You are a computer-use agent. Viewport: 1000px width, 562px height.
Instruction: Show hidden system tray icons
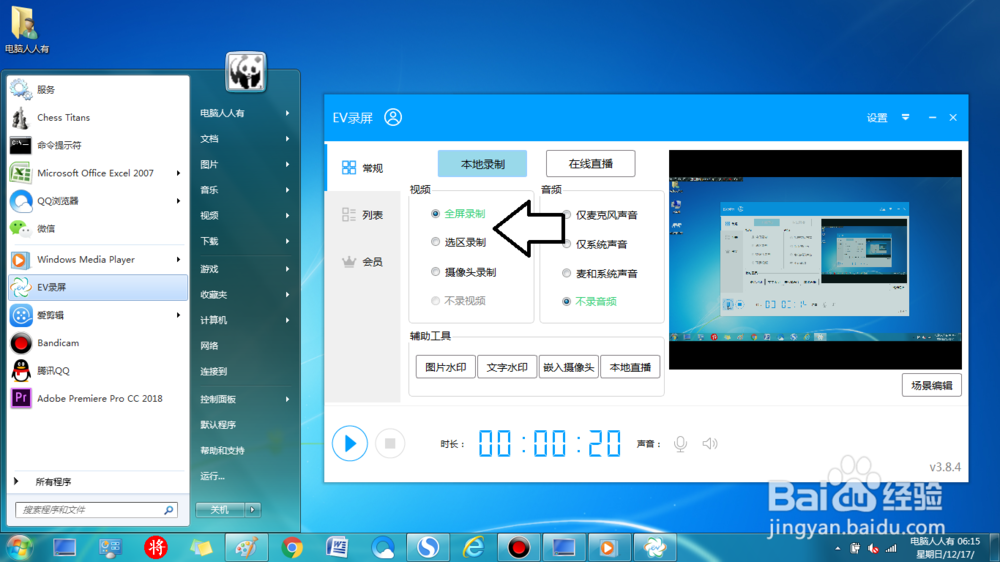pyautogui.click(x=837, y=549)
